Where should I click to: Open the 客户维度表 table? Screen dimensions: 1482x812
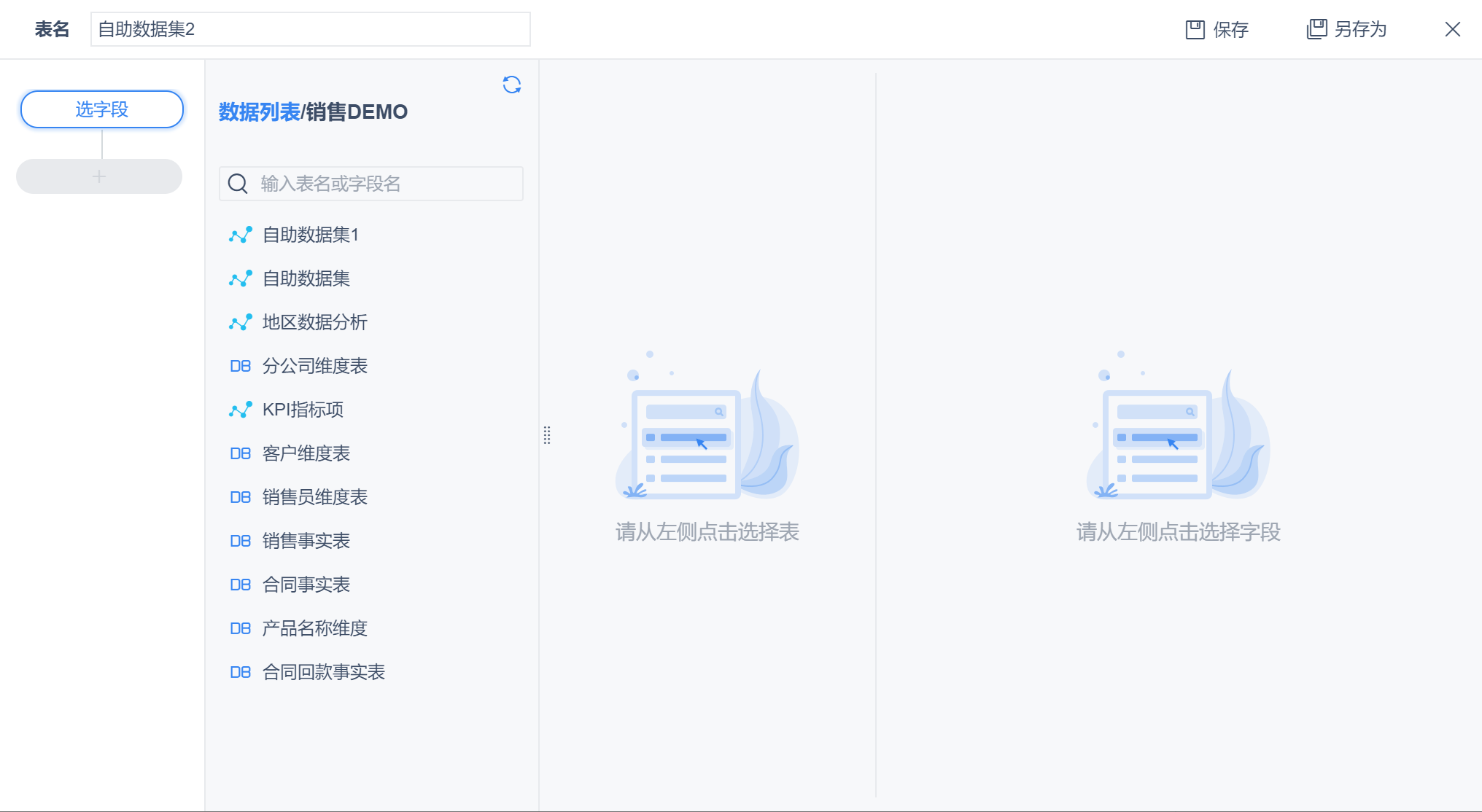306,453
